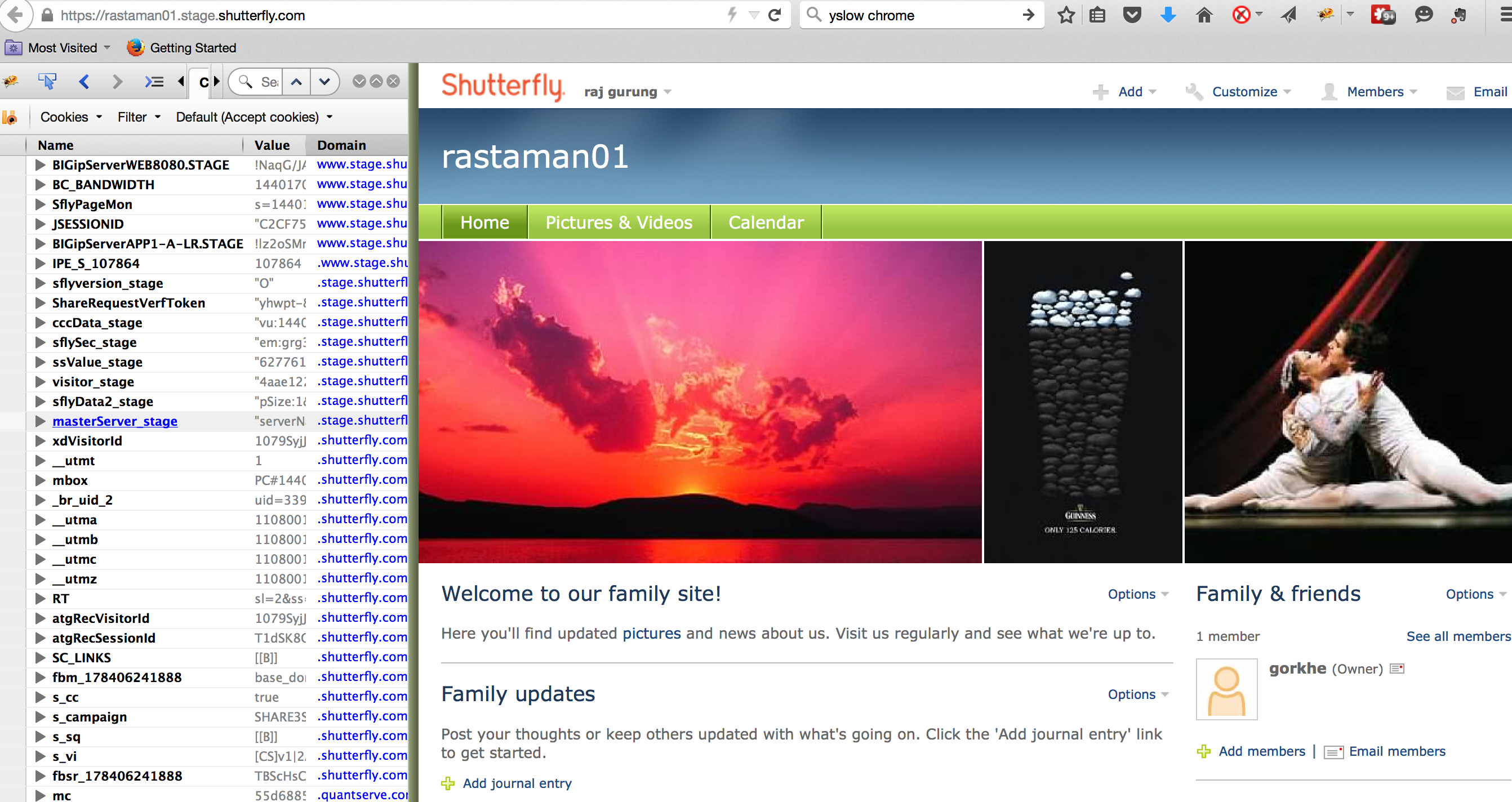Viewport: 1512px width, 802px height.
Task: Open downloads with the blue arrow icon
Action: (1167, 15)
